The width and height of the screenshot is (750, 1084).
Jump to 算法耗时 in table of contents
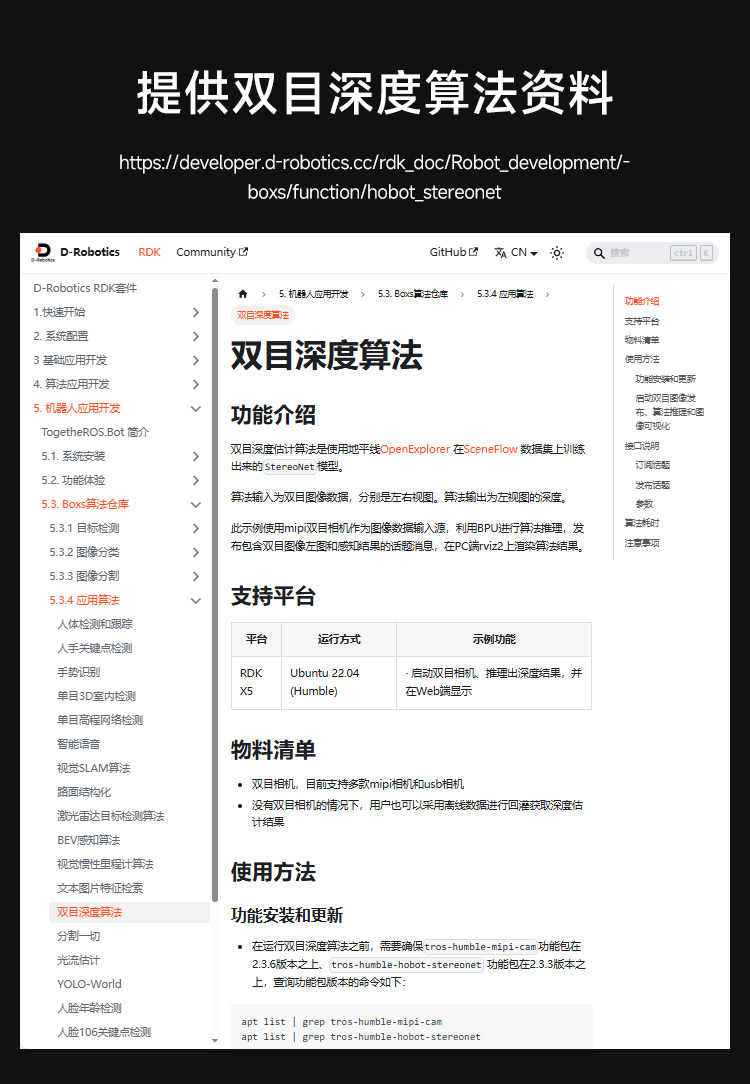coord(641,523)
